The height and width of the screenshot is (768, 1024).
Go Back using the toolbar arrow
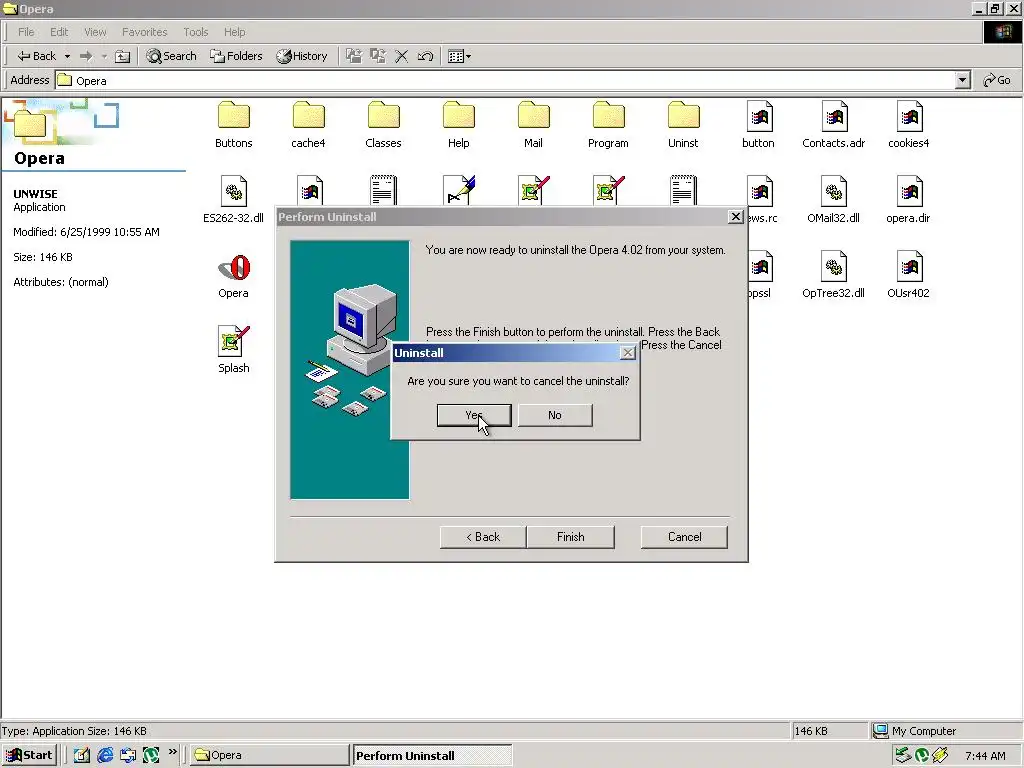coord(37,56)
